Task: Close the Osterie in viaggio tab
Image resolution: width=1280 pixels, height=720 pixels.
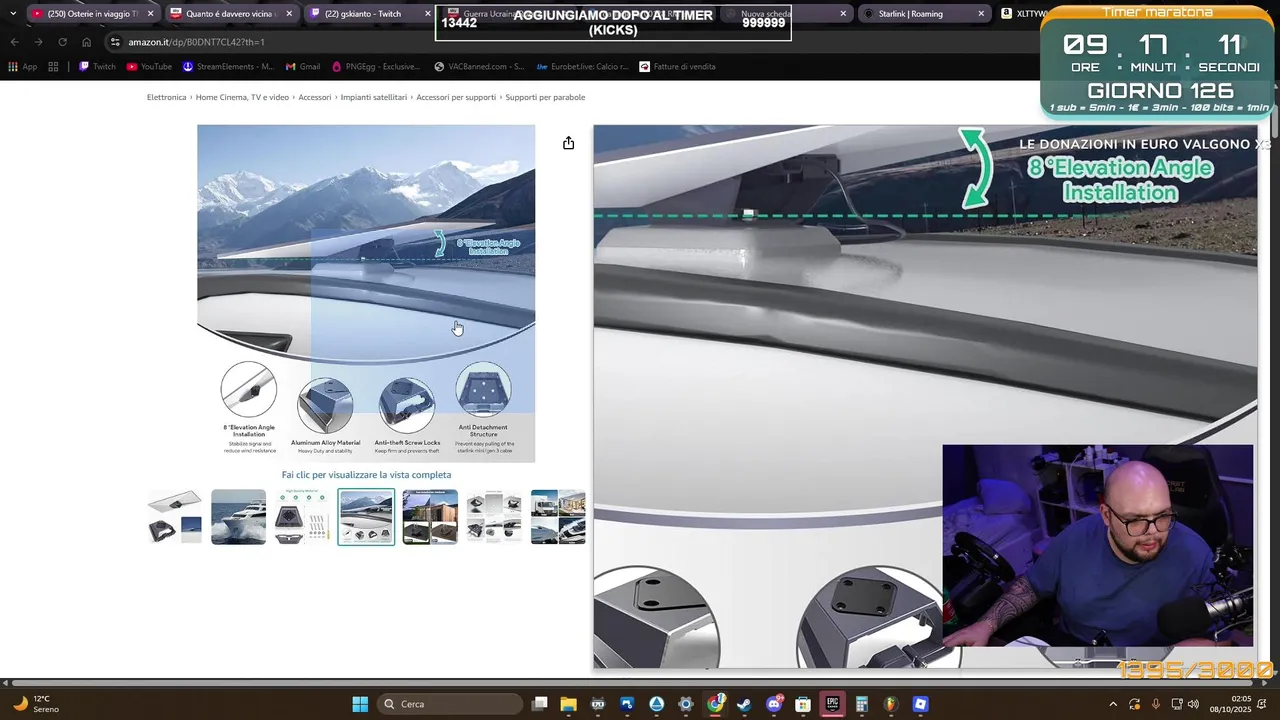Action: pos(151,14)
